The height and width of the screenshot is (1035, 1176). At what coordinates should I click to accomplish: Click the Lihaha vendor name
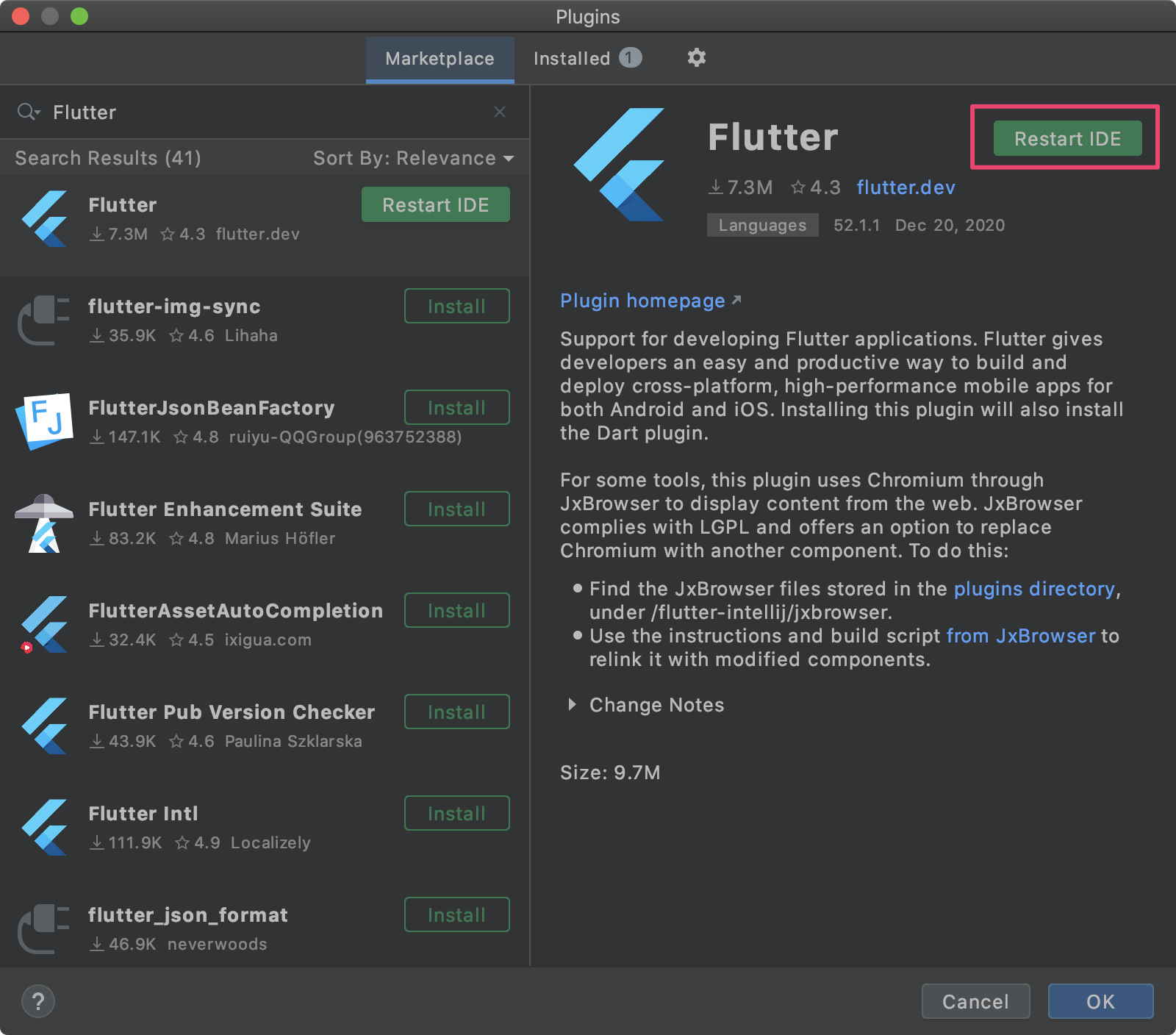pos(251,335)
